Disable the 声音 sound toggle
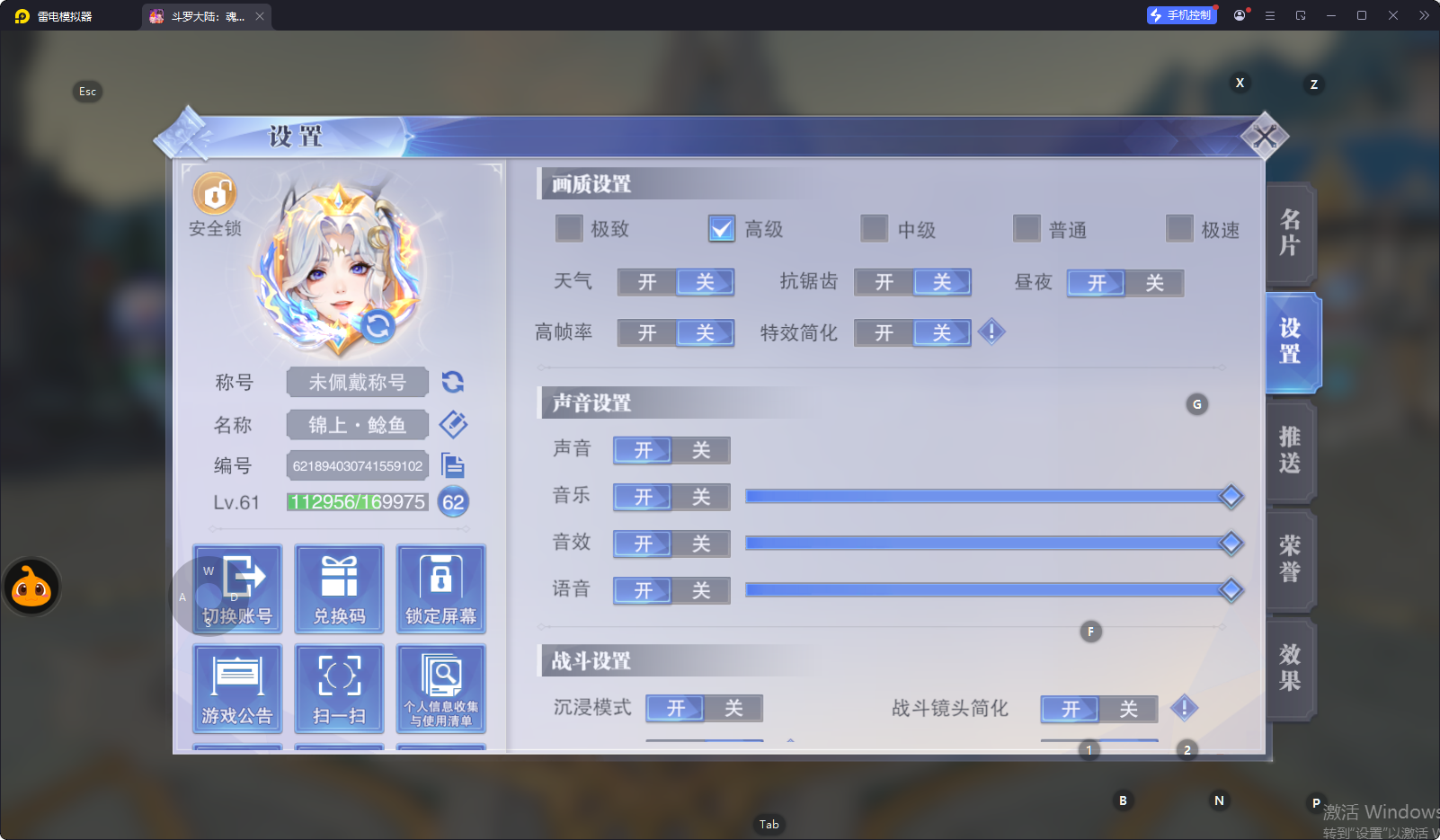Screen dimensions: 1440x840 pyautogui.click(x=703, y=450)
